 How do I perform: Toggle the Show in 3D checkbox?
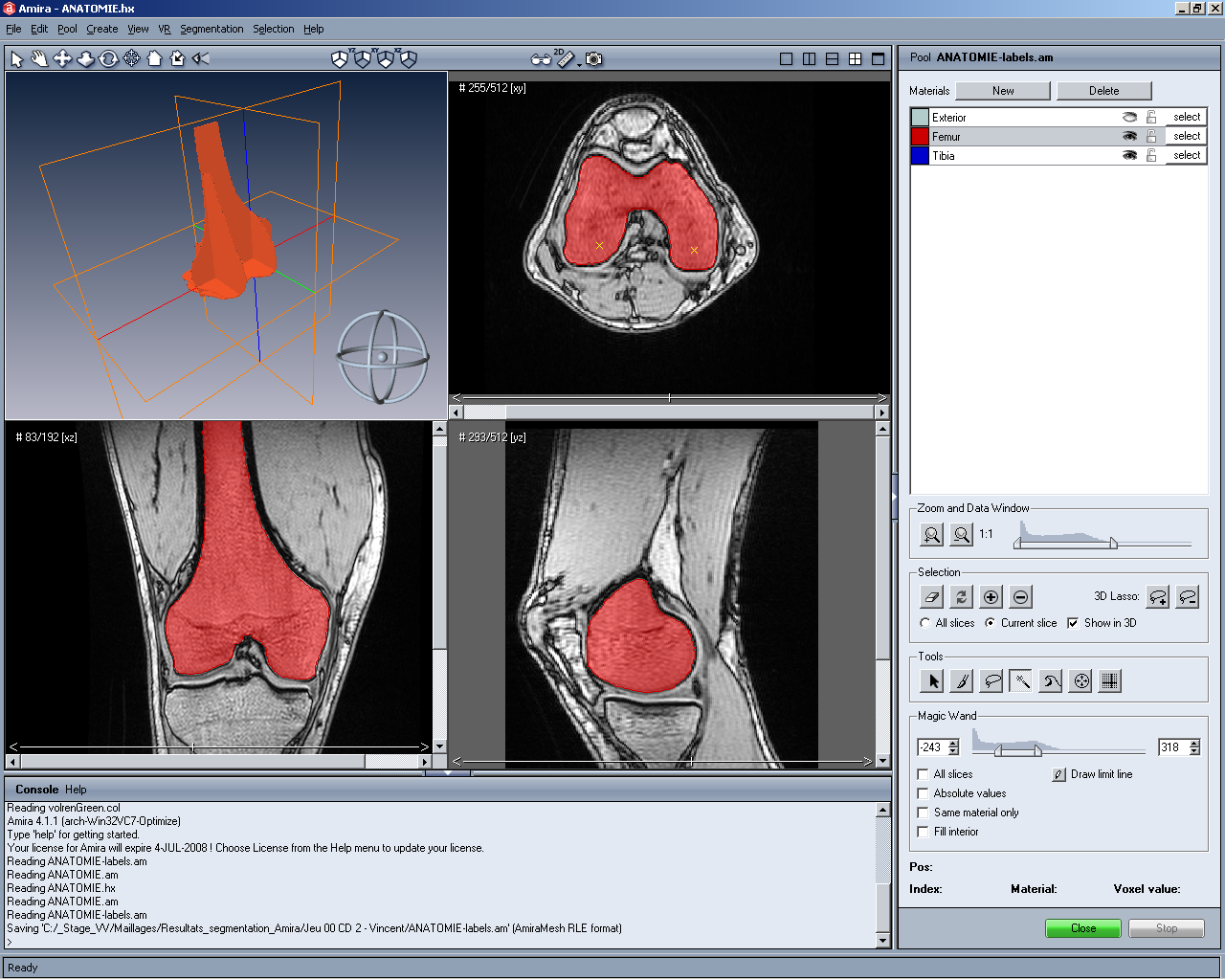click(1073, 623)
